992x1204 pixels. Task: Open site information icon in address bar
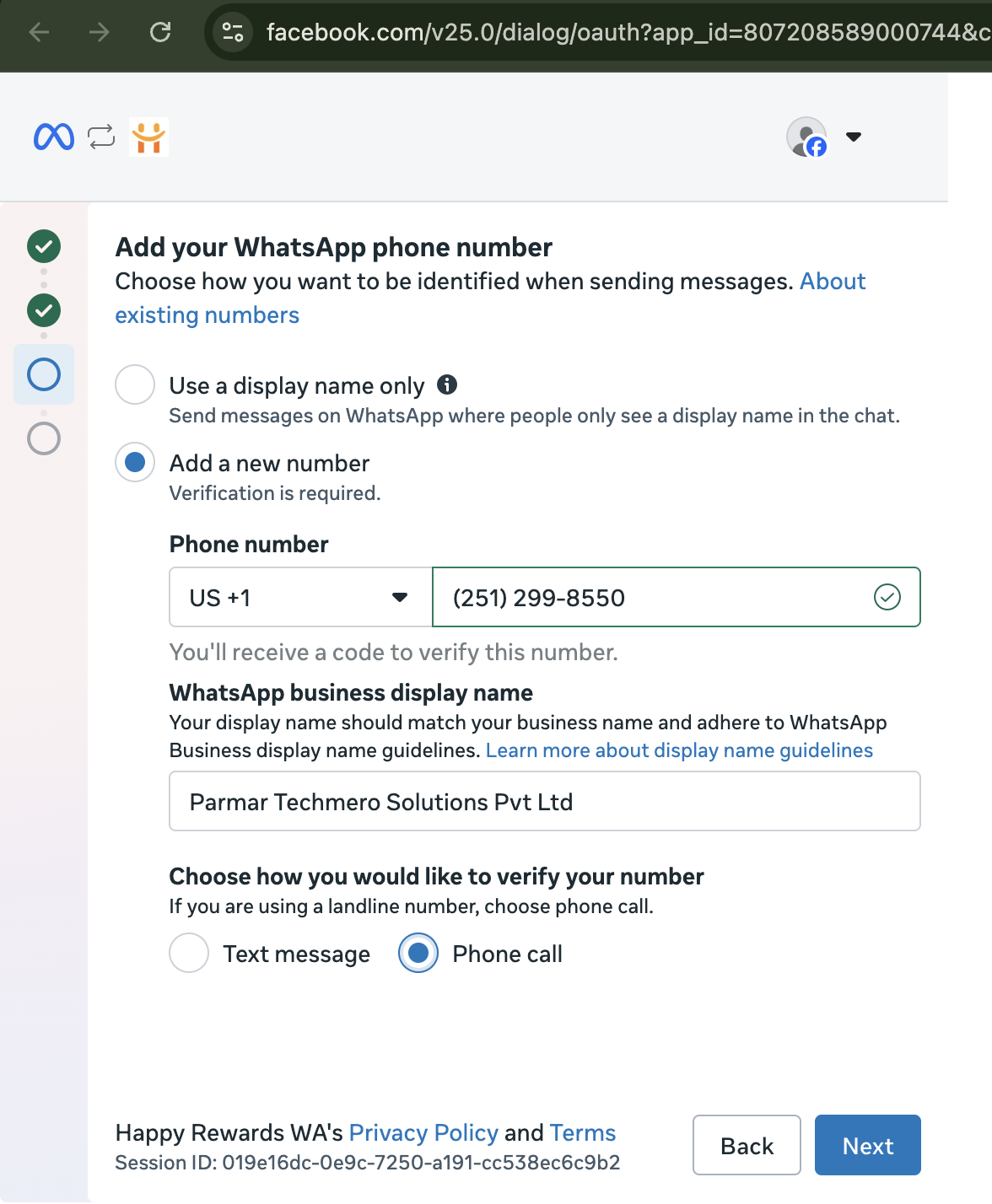coord(233,32)
